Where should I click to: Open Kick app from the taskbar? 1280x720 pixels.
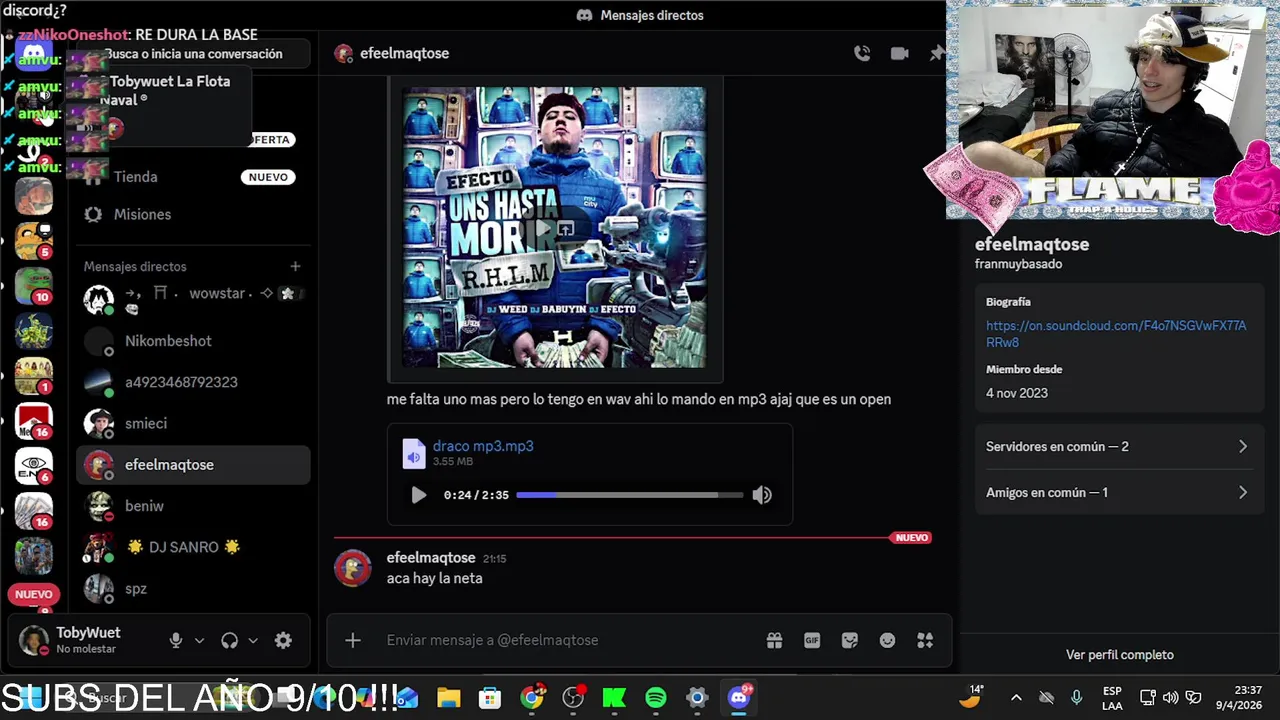click(x=614, y=698)
